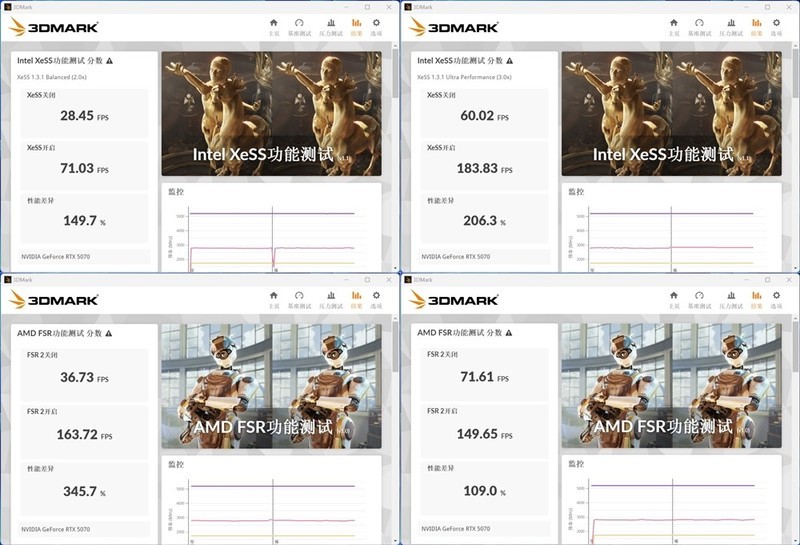Open Benchmarks gauge icon in XeSS Balanced window
Screen dimensions: 800x545
pyautogui.click(x=299, y=23)
